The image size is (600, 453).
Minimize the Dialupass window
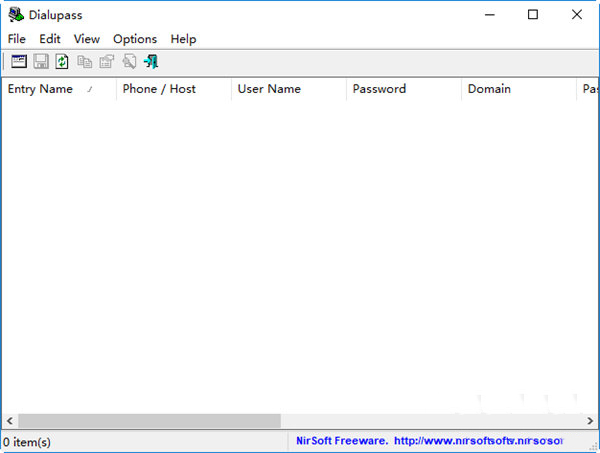pos(490,15)
